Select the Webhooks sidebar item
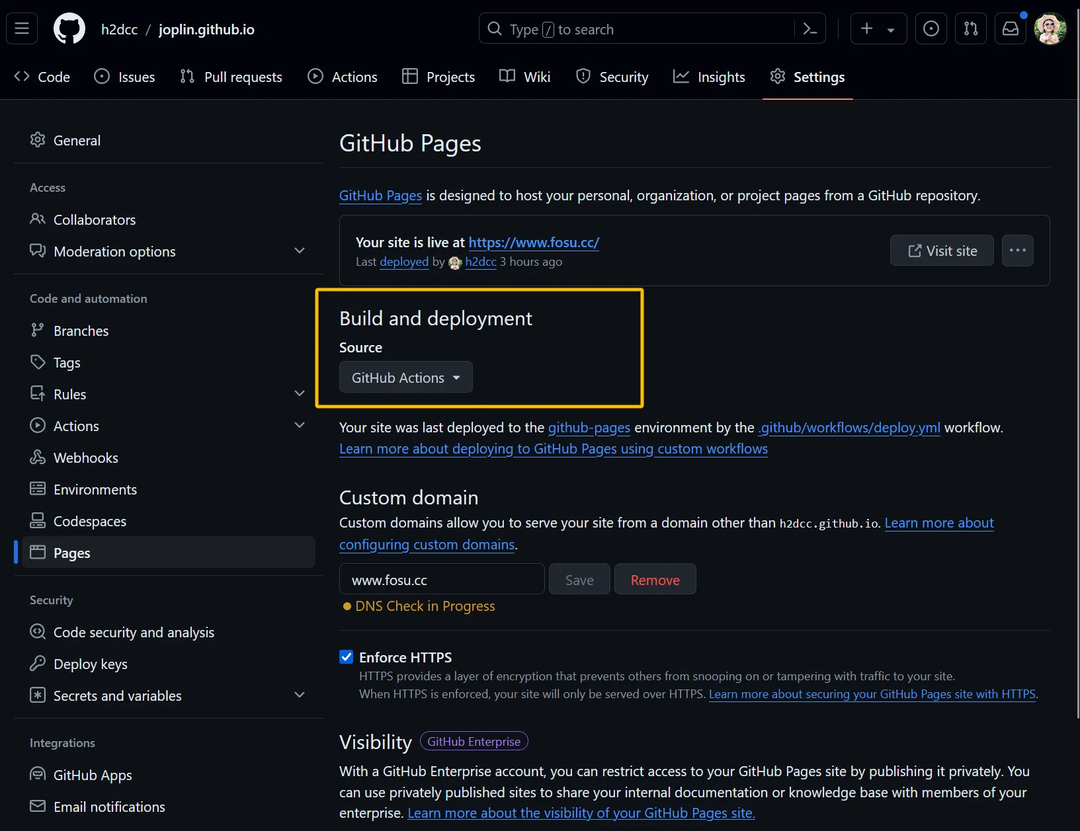 (x=86, y=457)
